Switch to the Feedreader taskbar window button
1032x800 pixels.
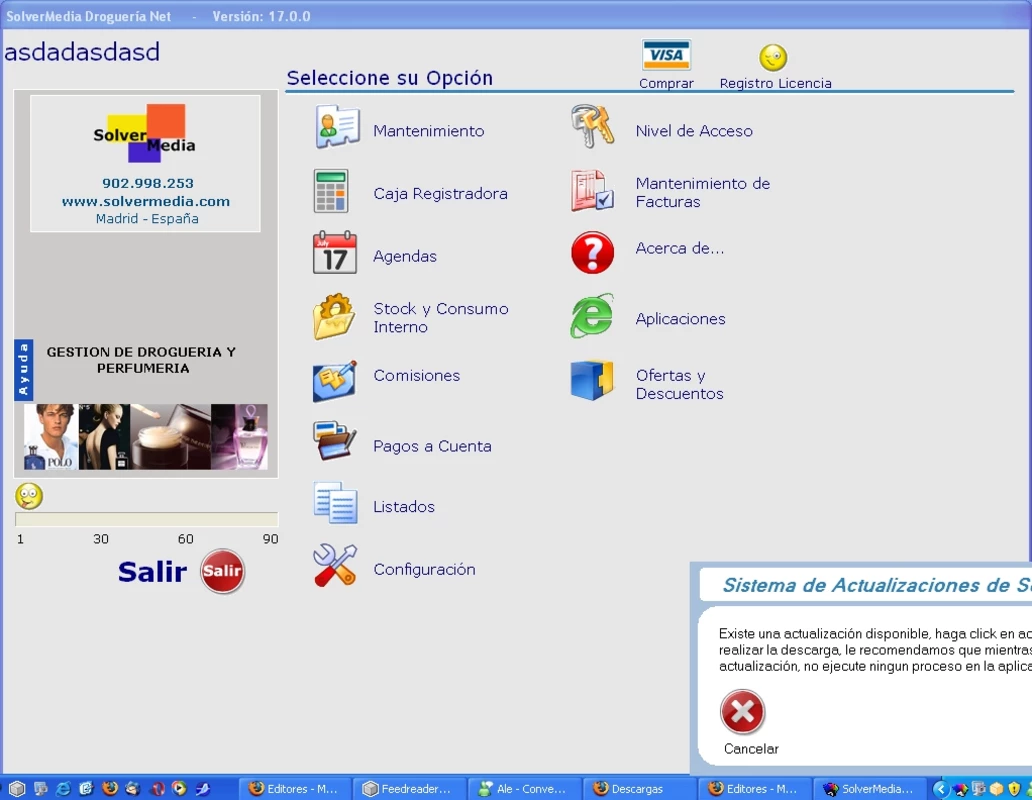tap(408, 788)
